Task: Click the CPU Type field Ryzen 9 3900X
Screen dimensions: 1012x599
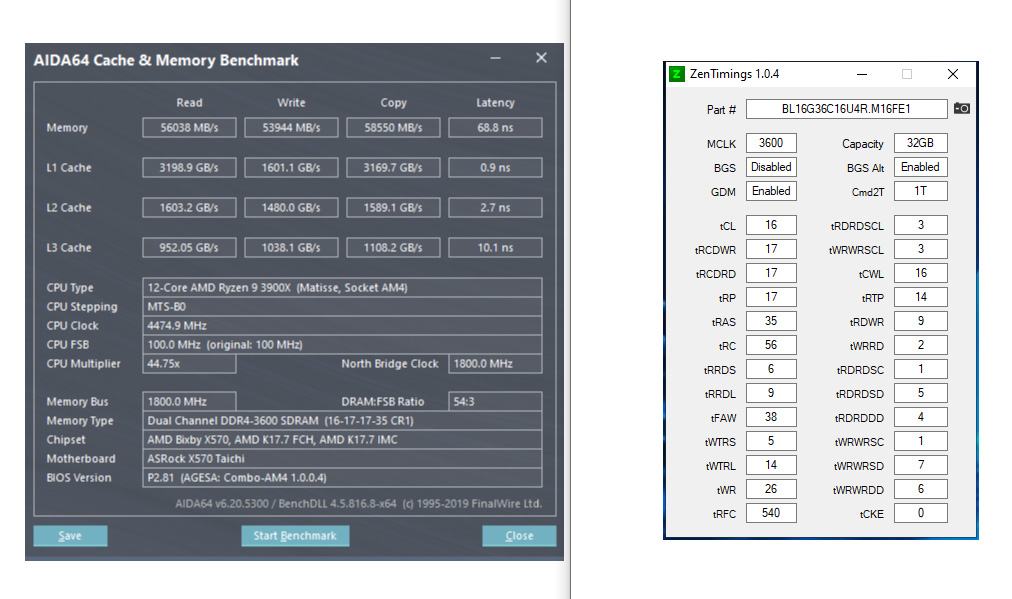Action: (x=342, y=288)
